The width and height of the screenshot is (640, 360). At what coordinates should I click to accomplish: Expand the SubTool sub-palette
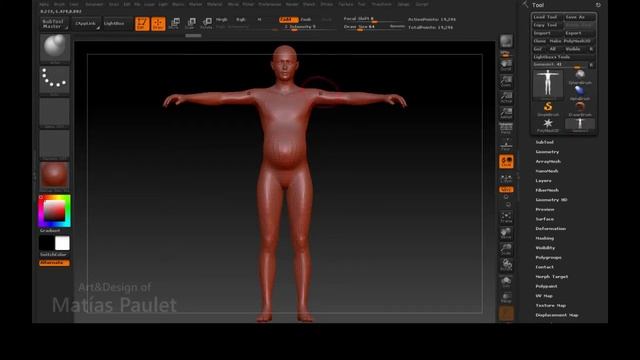(x=544, y=142)
